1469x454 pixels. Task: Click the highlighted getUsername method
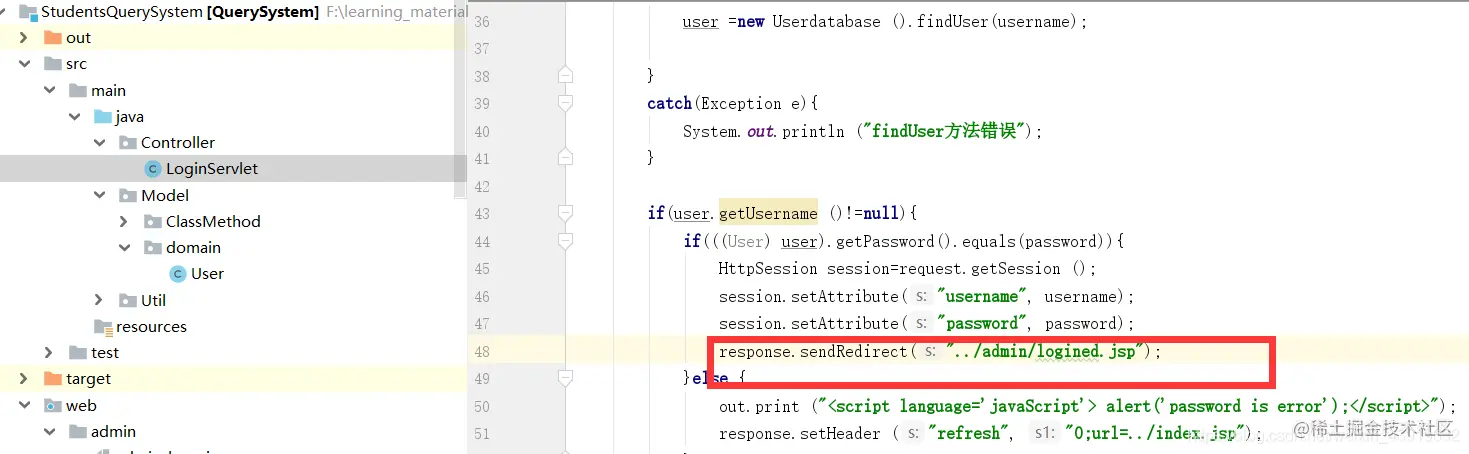pyautogui.click(x=768, y=214)
